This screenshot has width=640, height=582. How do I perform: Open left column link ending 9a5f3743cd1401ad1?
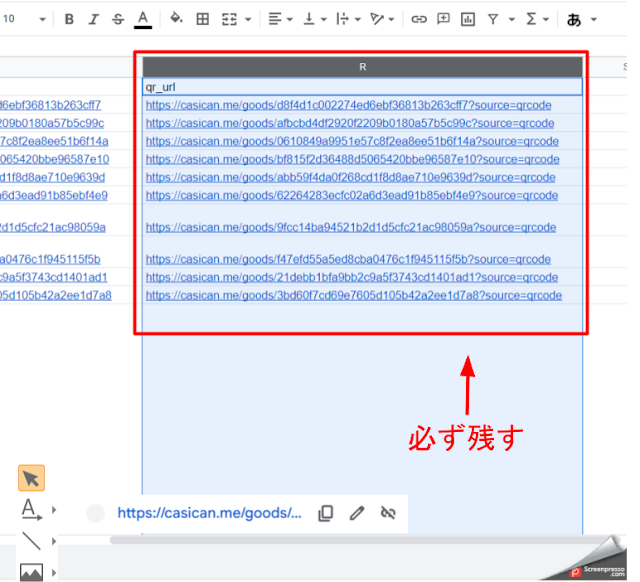point(53,277)
